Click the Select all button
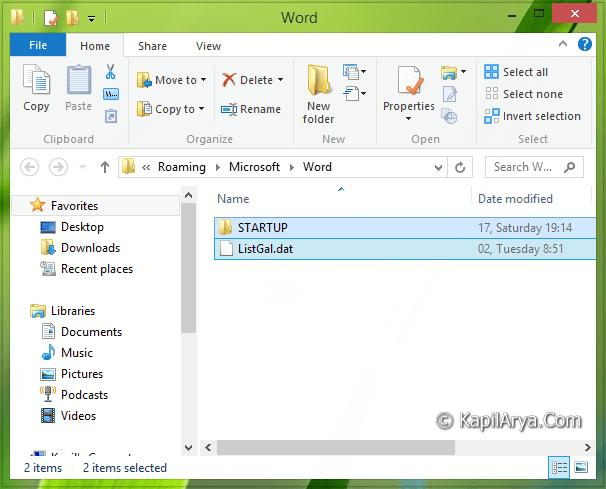The width and height of the screenshot is (606, 489). pyautogui.click(x=516, y=72)
